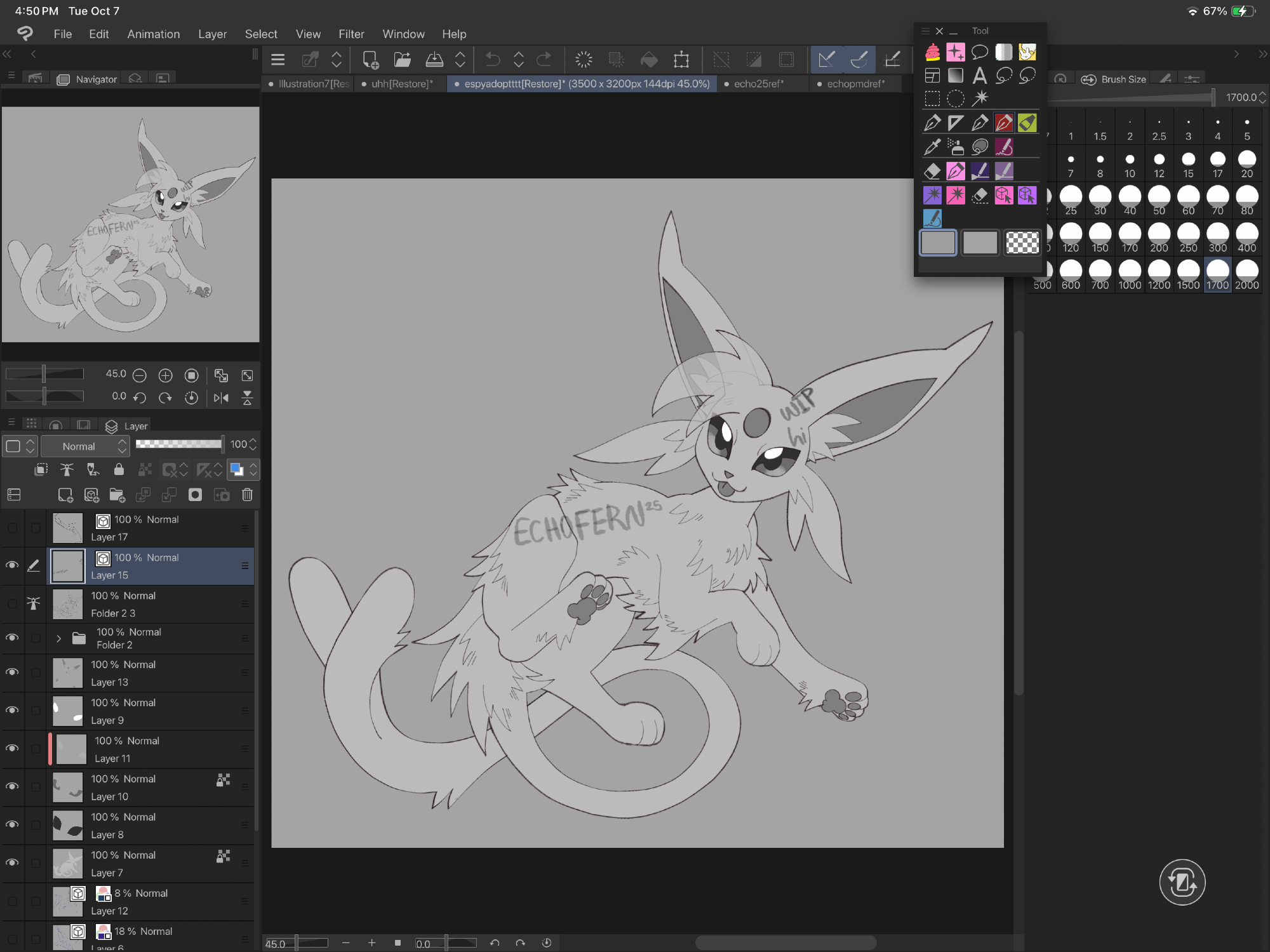The image size is (1270, 952).
Task: Click the Undo arrow in command bar
Action: [x=492, y=60]
